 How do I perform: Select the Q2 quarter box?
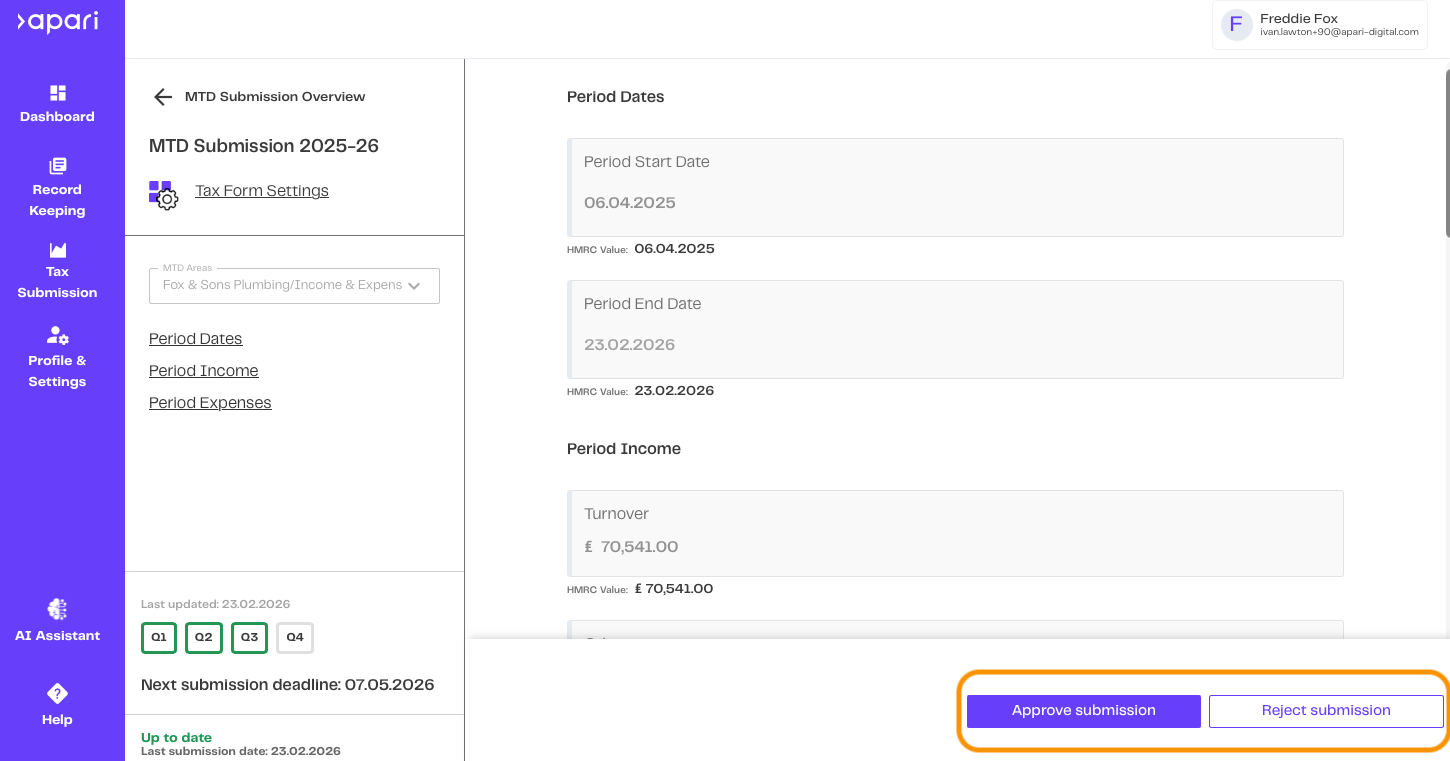204,638
